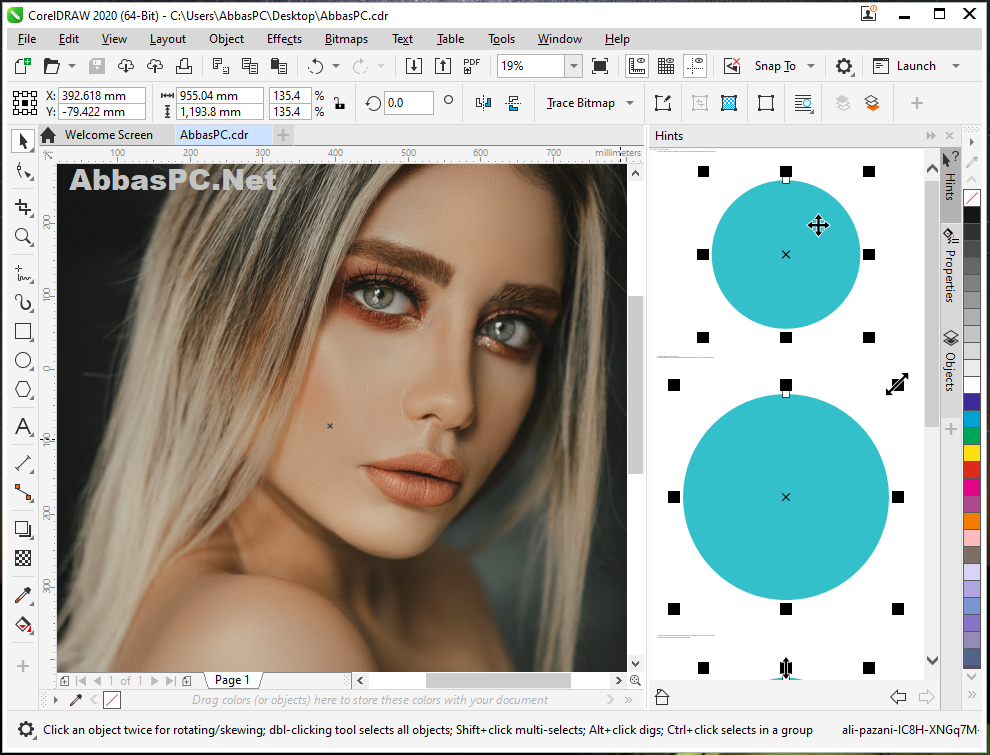This screenshot has width=990, height=755.
Task: Expand the Trace Bitmap dropdown arrow
Action: [630, 103]
